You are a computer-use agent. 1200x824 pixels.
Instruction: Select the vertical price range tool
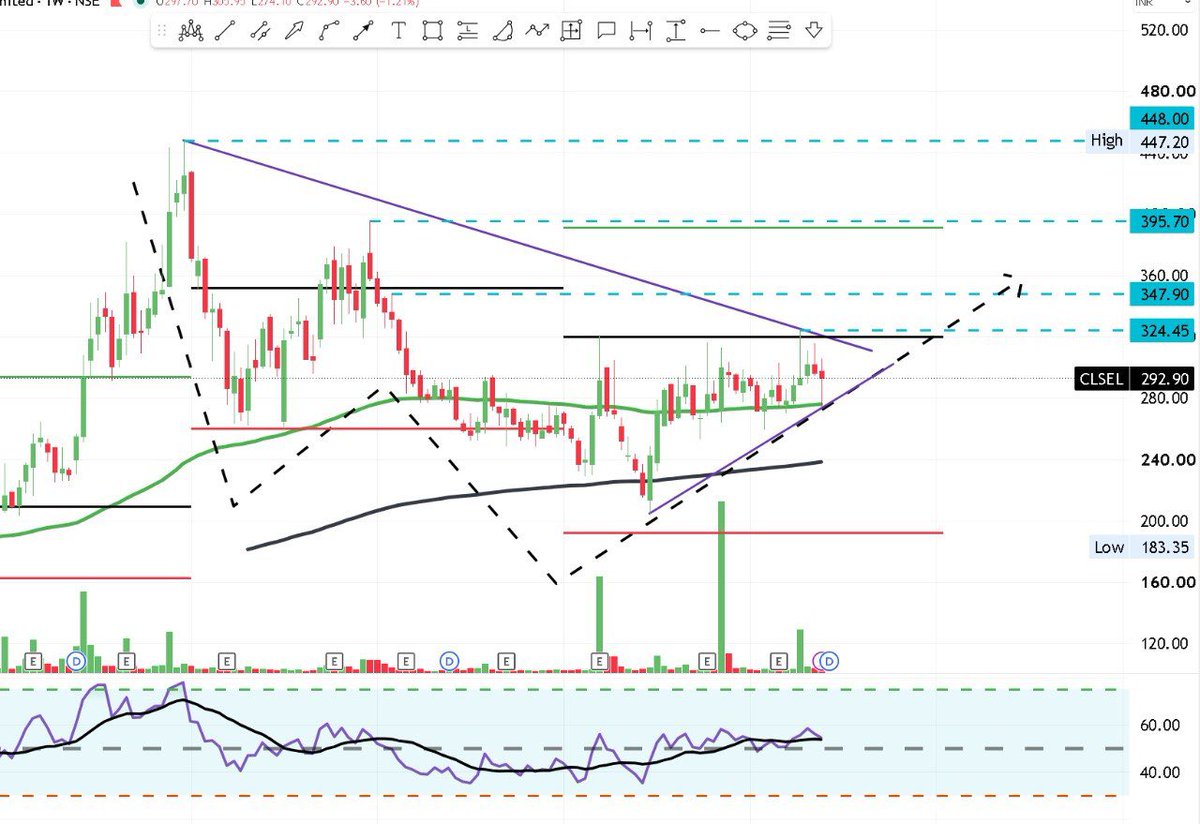(676, 31)
